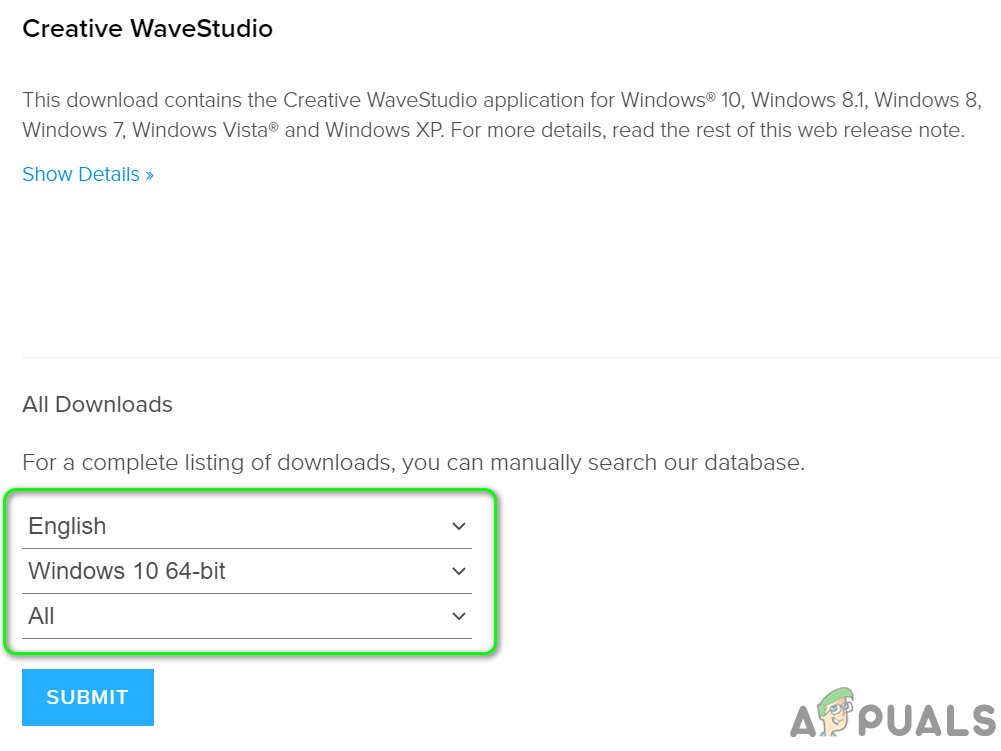The width and height of the screenshot is (1001, 751).
Task: Click 'Windows Vista' in the description
Action: [194, 130]
